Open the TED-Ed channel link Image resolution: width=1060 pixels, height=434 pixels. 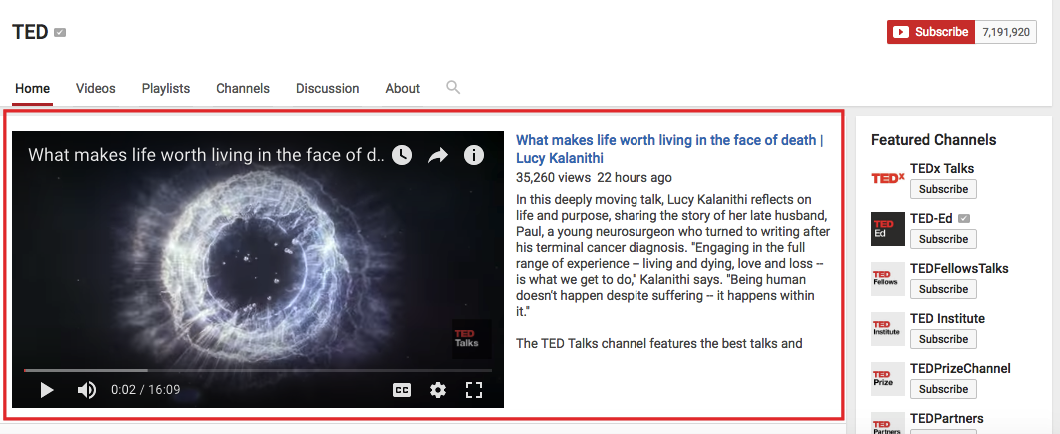click(x=931, y=218)
